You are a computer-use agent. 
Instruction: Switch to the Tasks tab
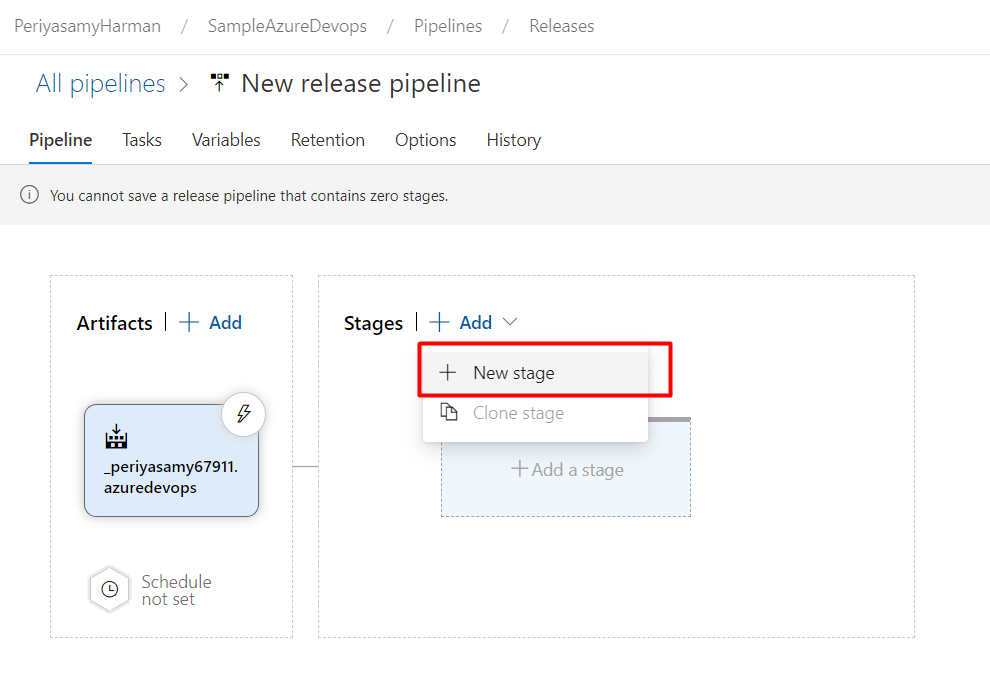[x=141, y=140]
